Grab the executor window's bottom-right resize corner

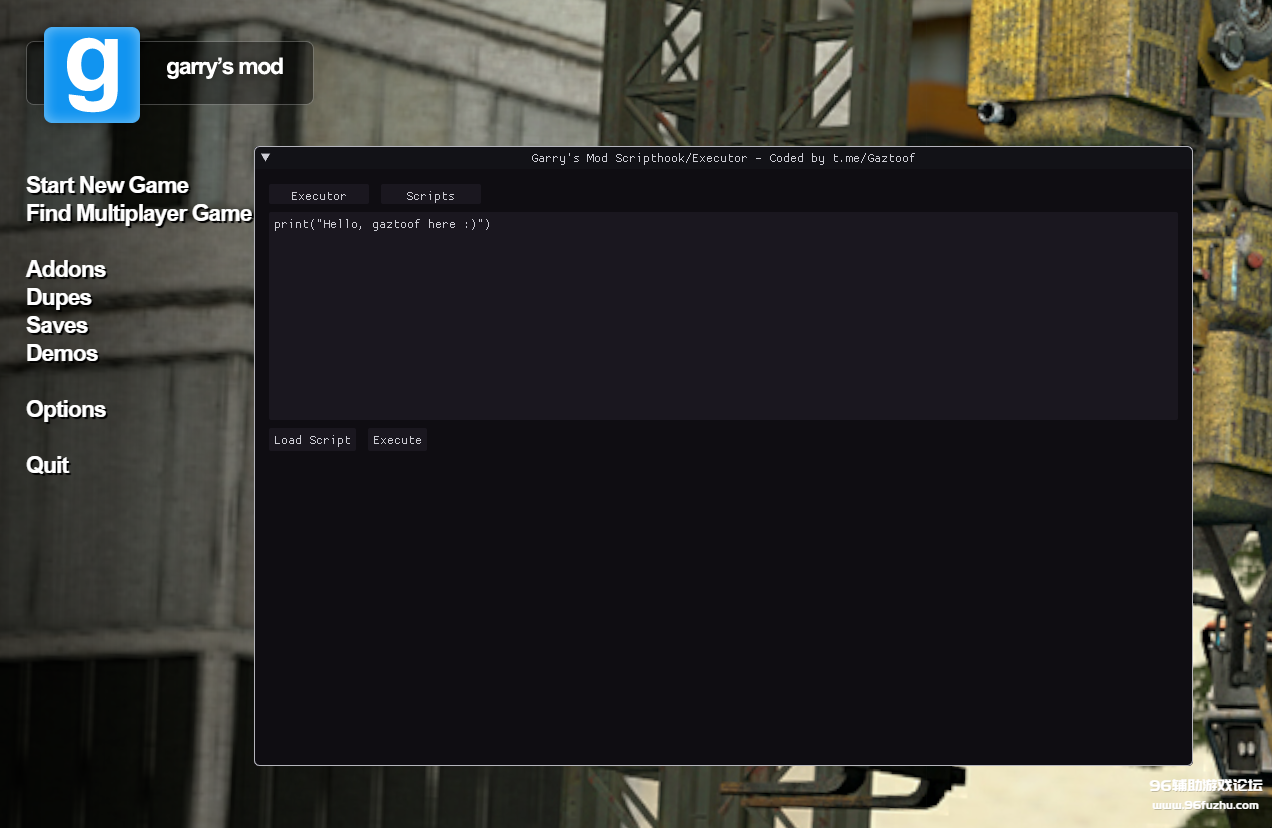pos(1187,760)
